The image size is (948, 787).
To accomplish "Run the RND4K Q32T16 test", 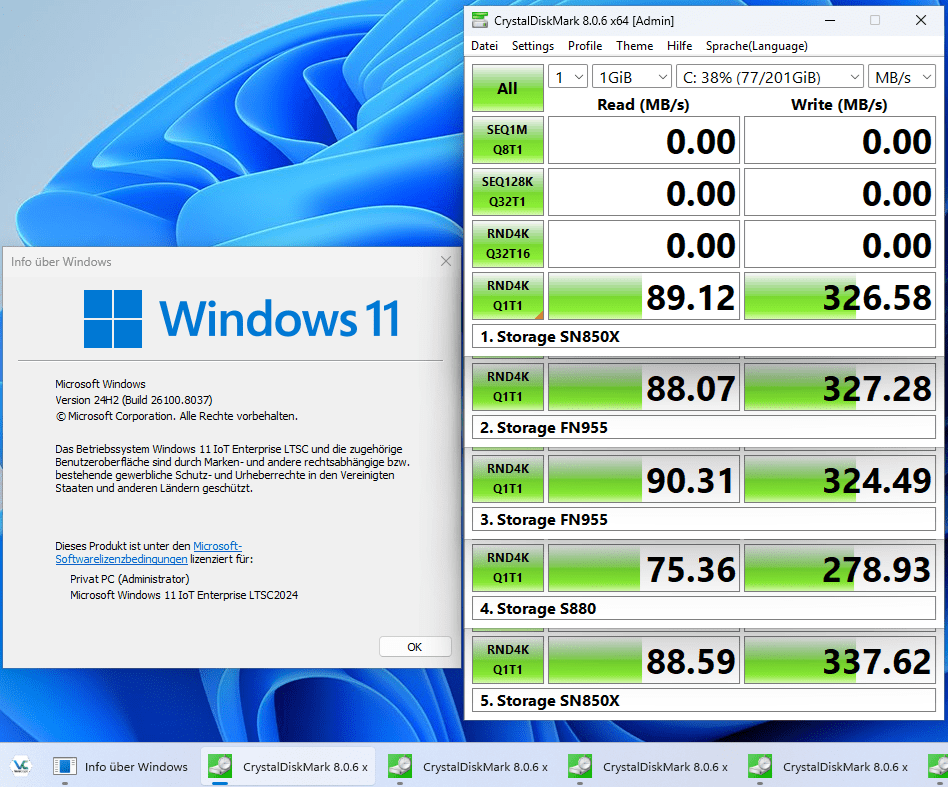I will [x=507, y=244].
